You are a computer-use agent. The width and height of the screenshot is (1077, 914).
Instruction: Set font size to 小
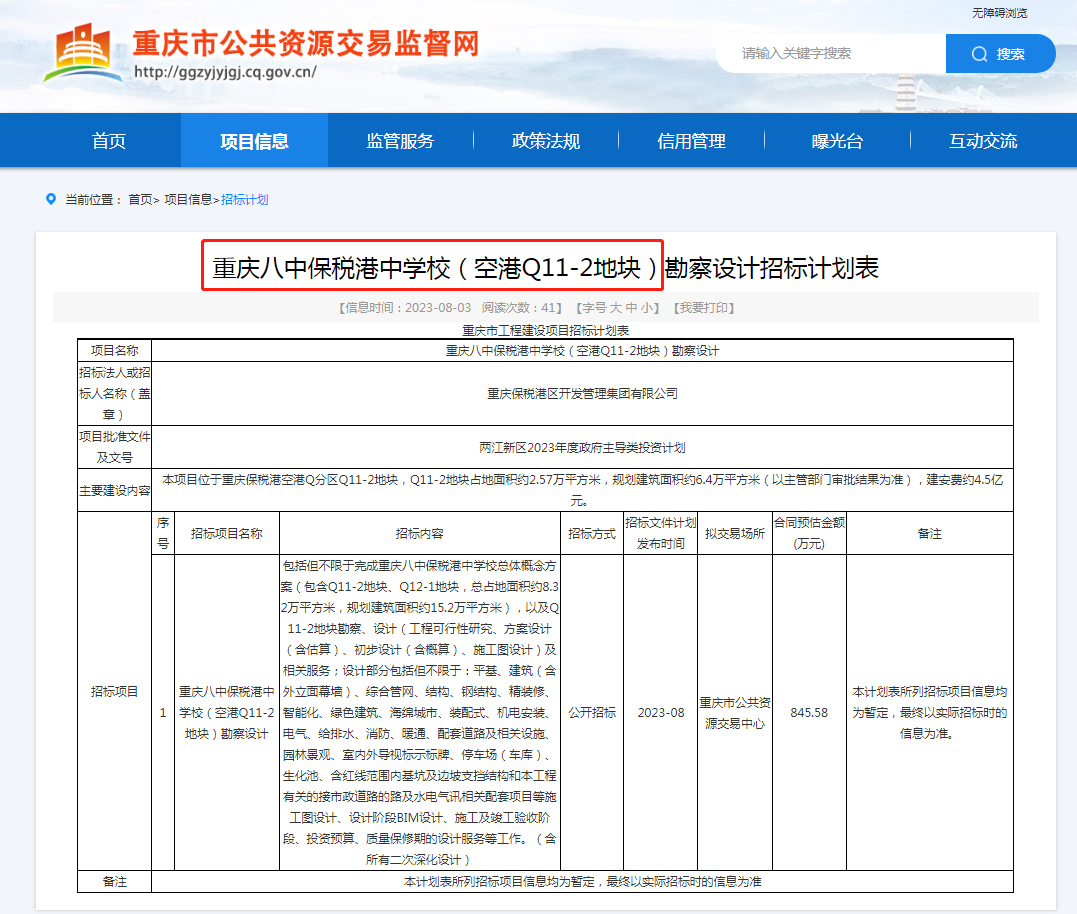point(646,308)
